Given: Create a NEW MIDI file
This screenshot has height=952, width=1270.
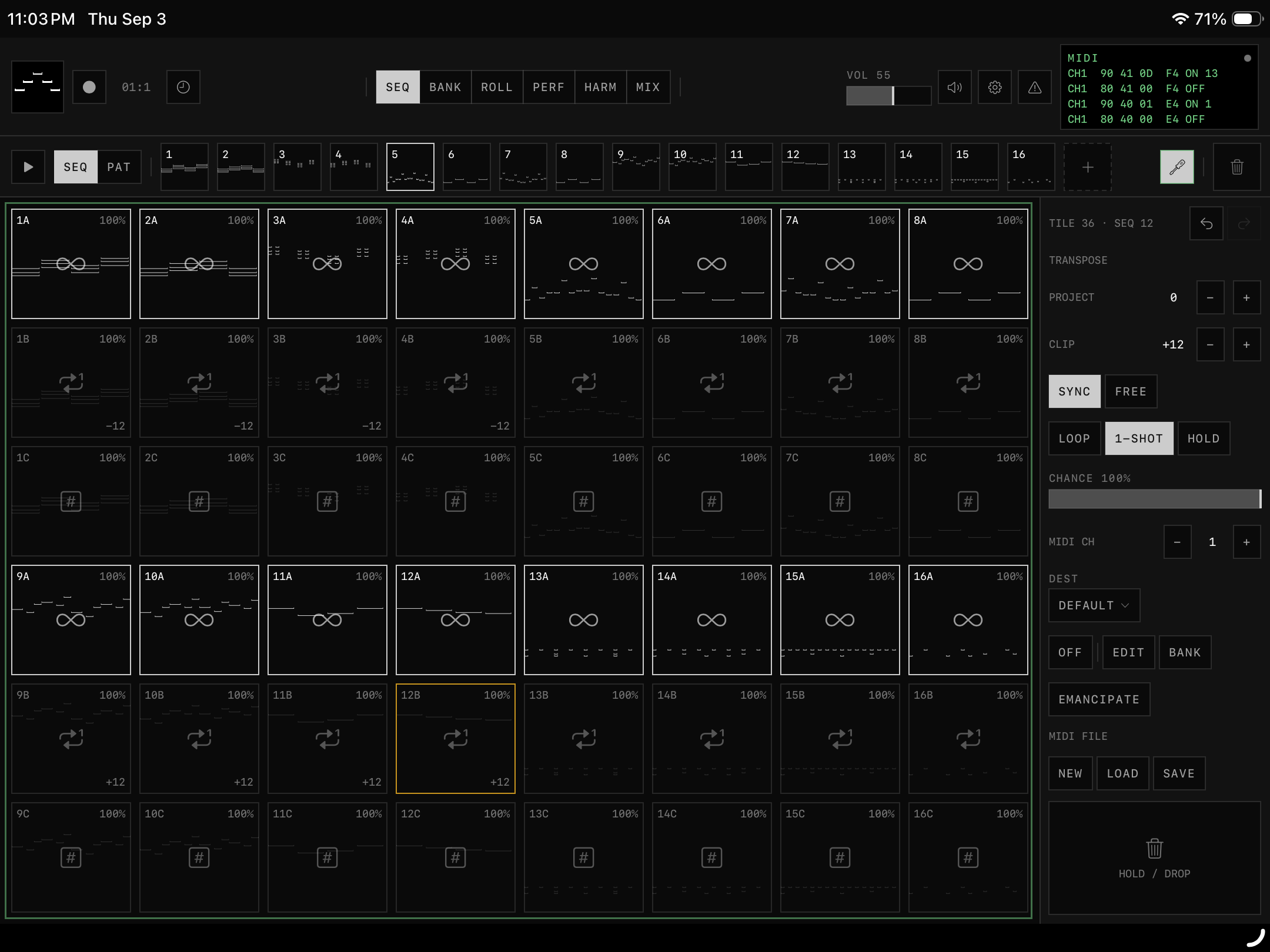Looking at the screenshot, I should 1071,773.
